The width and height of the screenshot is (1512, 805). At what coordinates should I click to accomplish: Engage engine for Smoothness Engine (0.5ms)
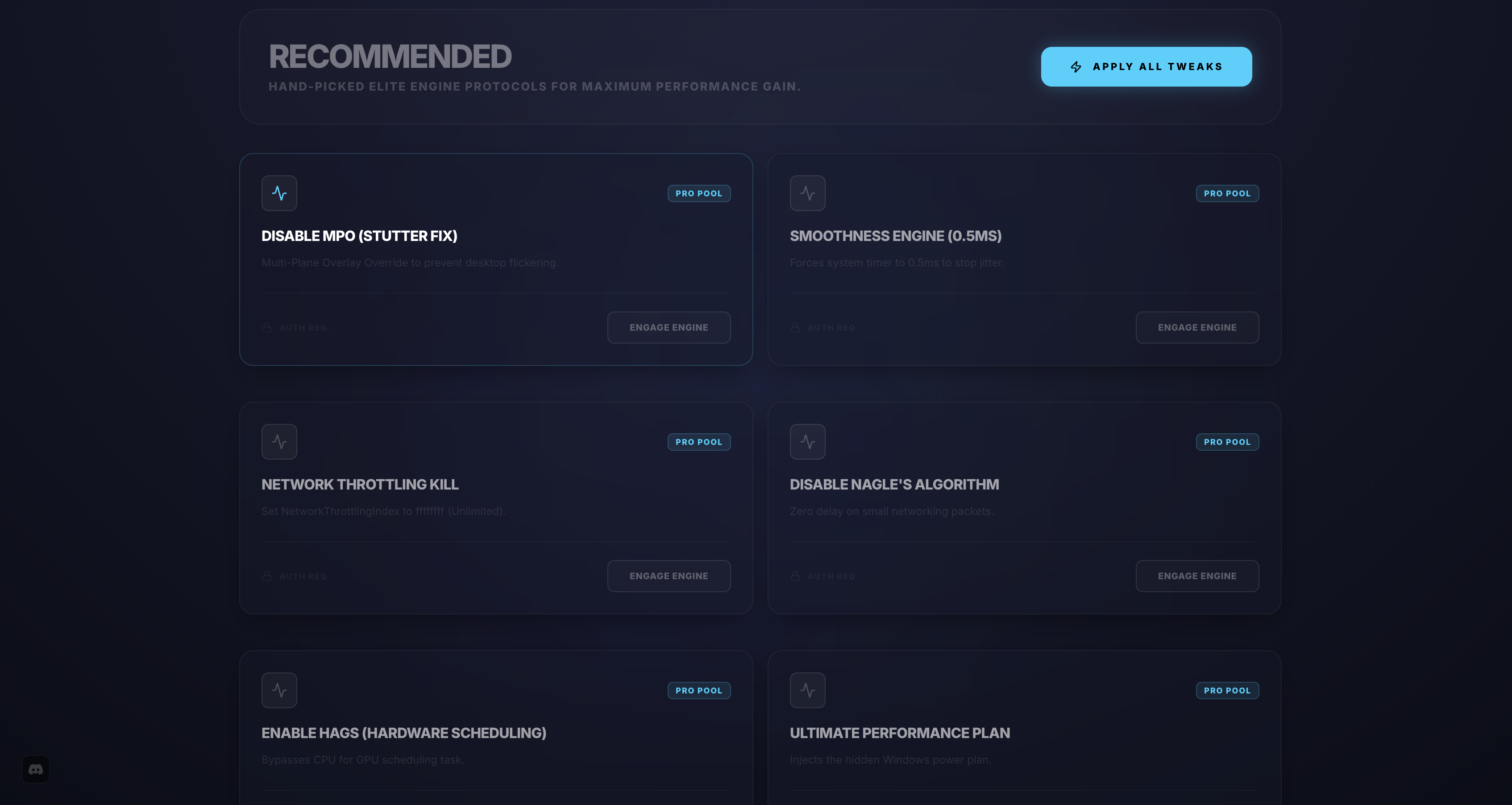[1197, 328]
